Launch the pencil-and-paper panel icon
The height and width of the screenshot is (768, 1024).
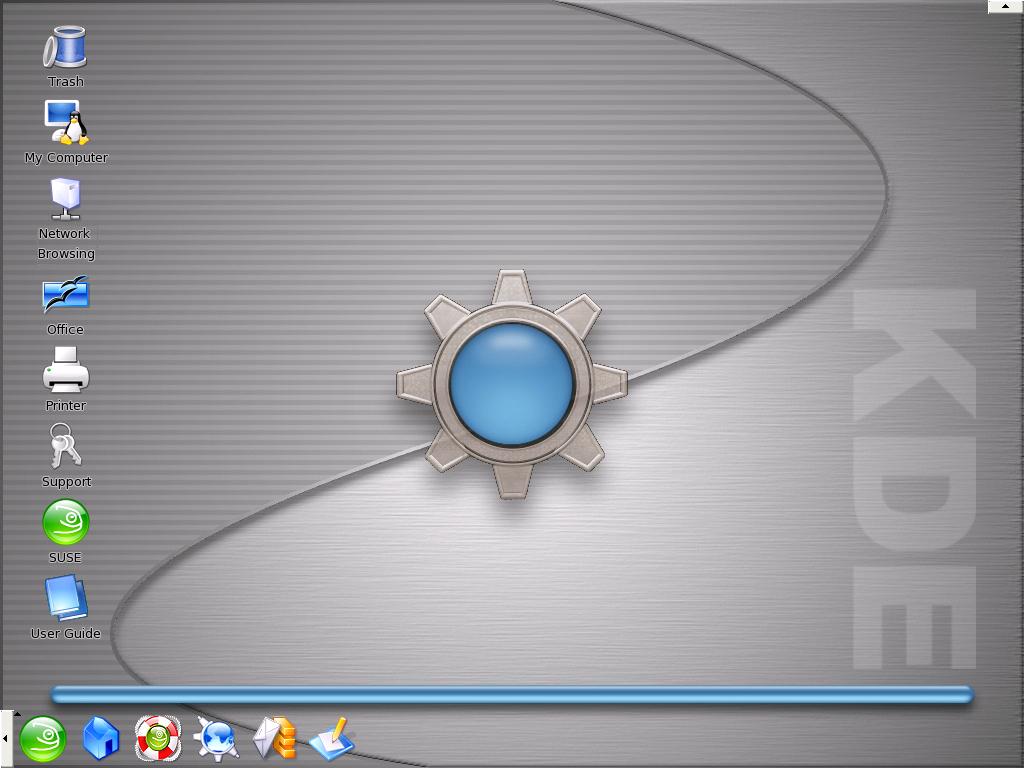pyautogui.click(x=332, y=739)
